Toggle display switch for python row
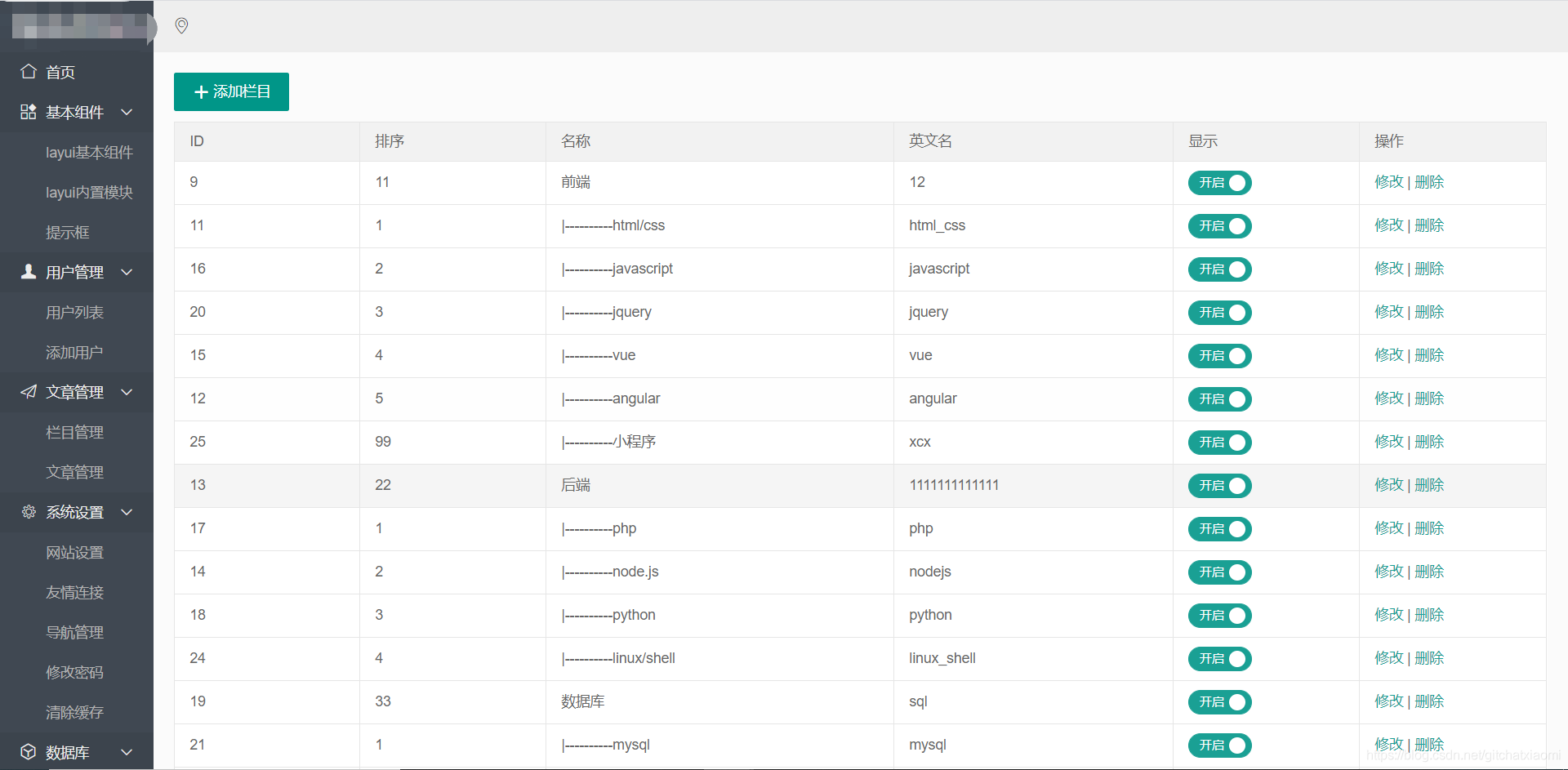This screenshot has height=770, width=1568. [x=1219, y=616]
